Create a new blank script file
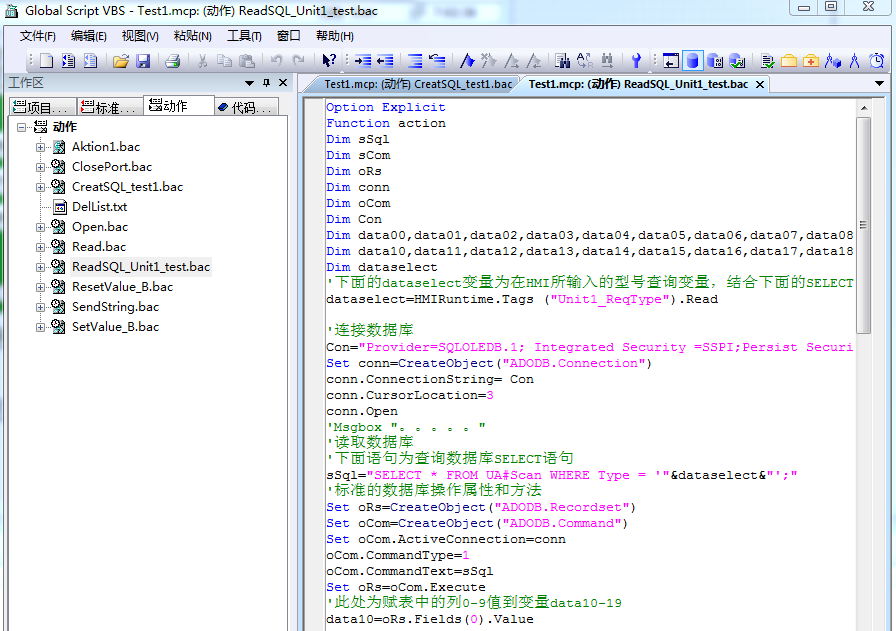Viewport: 896px width, 631px height. [46, 61]
